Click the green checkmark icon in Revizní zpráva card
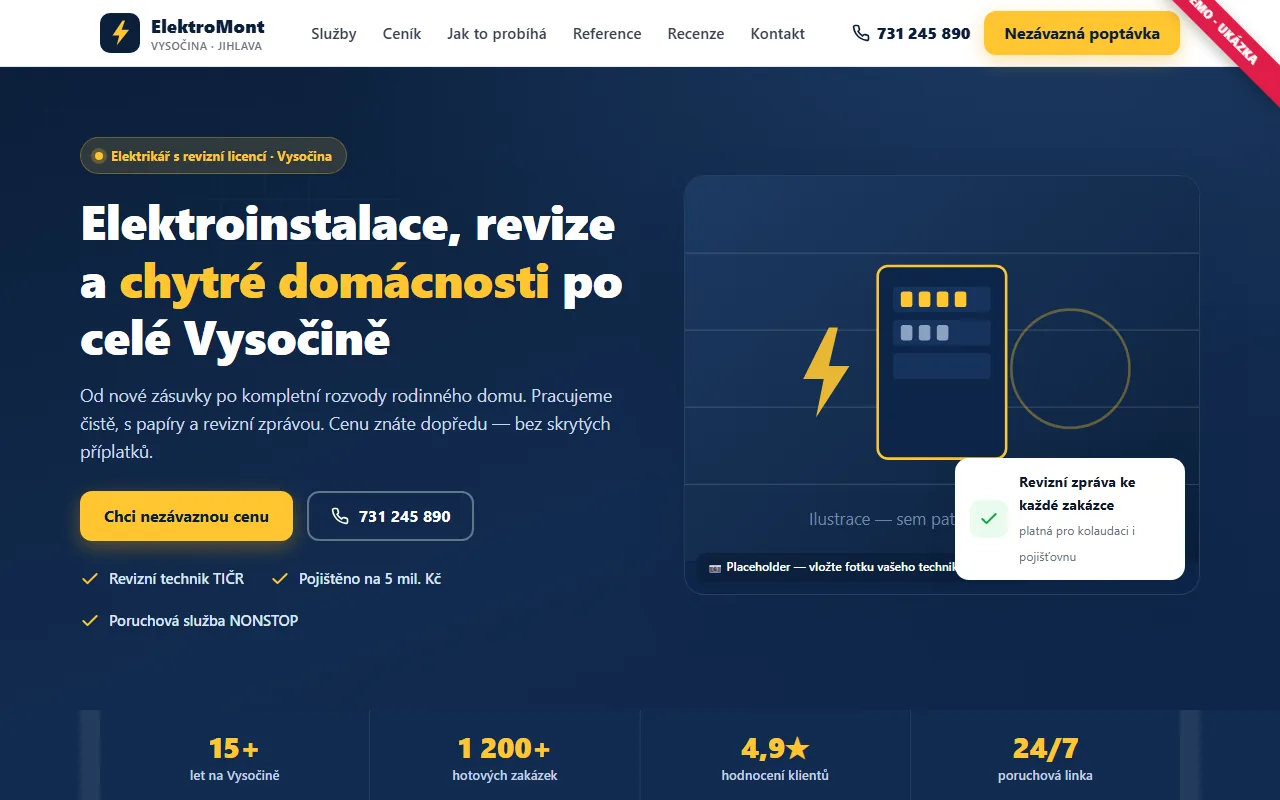This screenshot has height=800, width=1280. click(989, 519)
